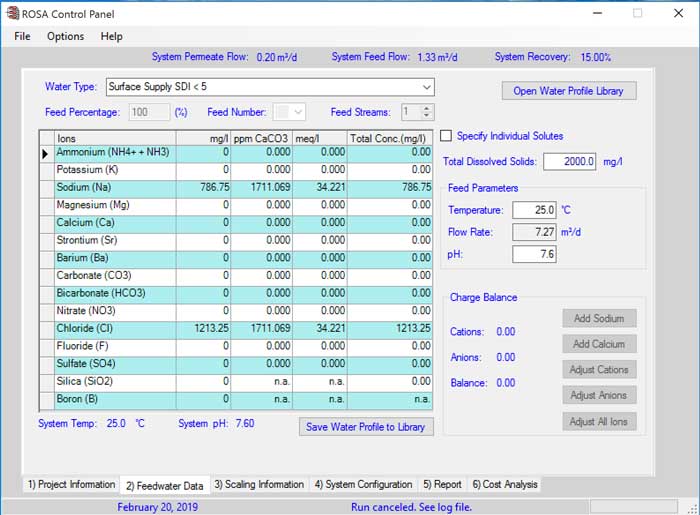Click the Calcium (Ca) row label
This screenshot has height=515, width=700.
tap(115, 223)
